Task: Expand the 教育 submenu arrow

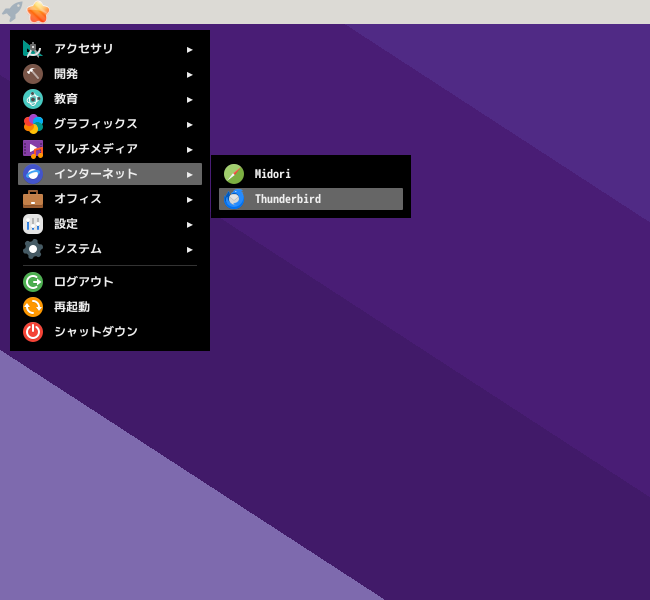Action: pyautogui.click(x=189, y=100)
